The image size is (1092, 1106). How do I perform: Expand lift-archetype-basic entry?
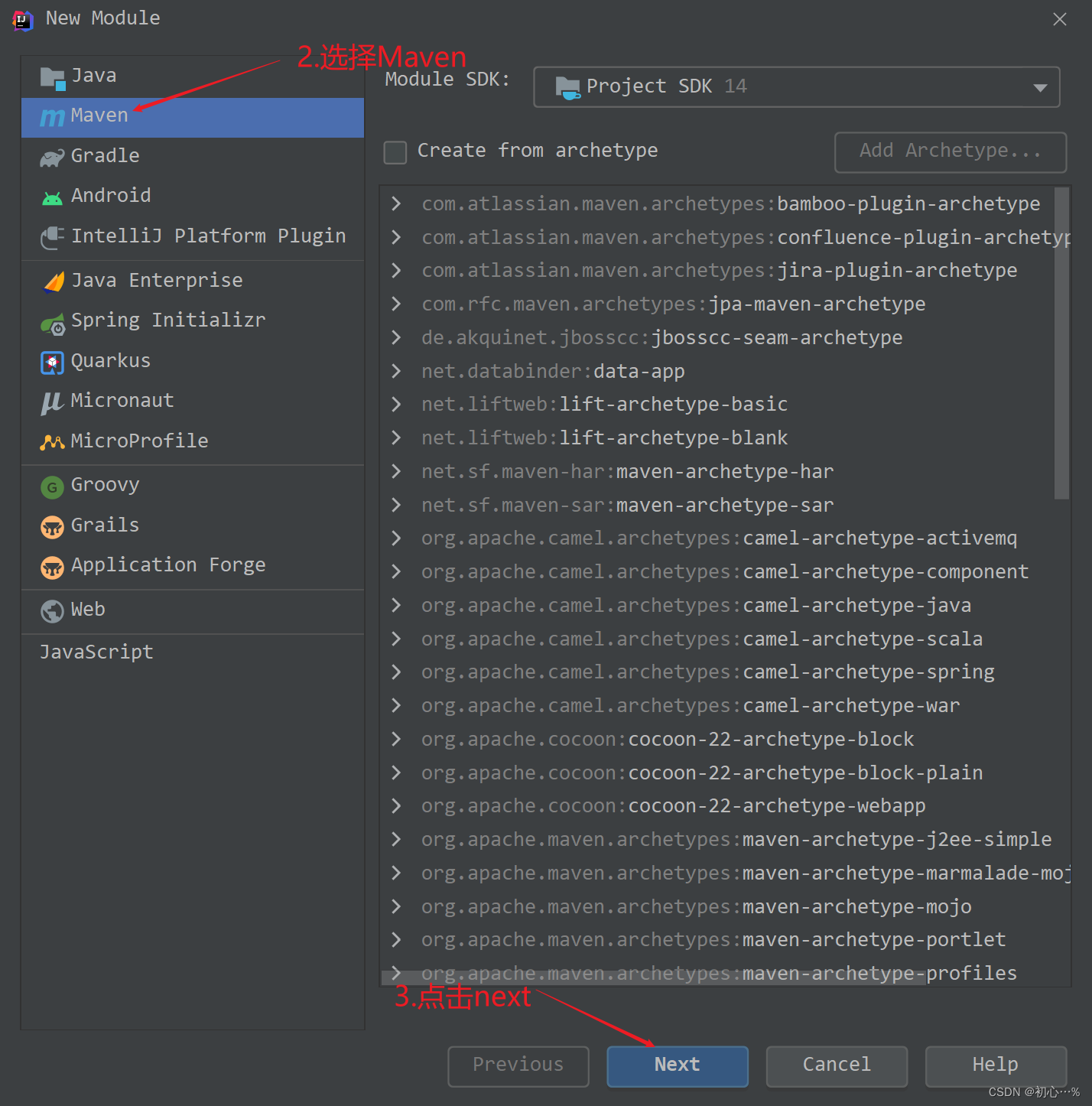396,404
